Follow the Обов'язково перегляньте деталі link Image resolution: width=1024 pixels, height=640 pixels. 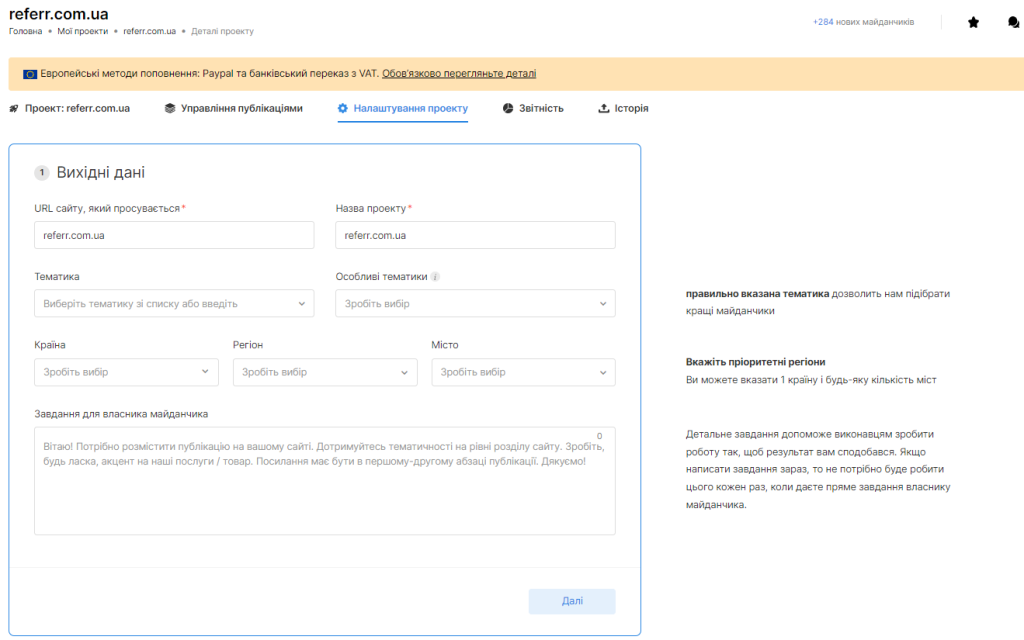[x=458, y=73]
